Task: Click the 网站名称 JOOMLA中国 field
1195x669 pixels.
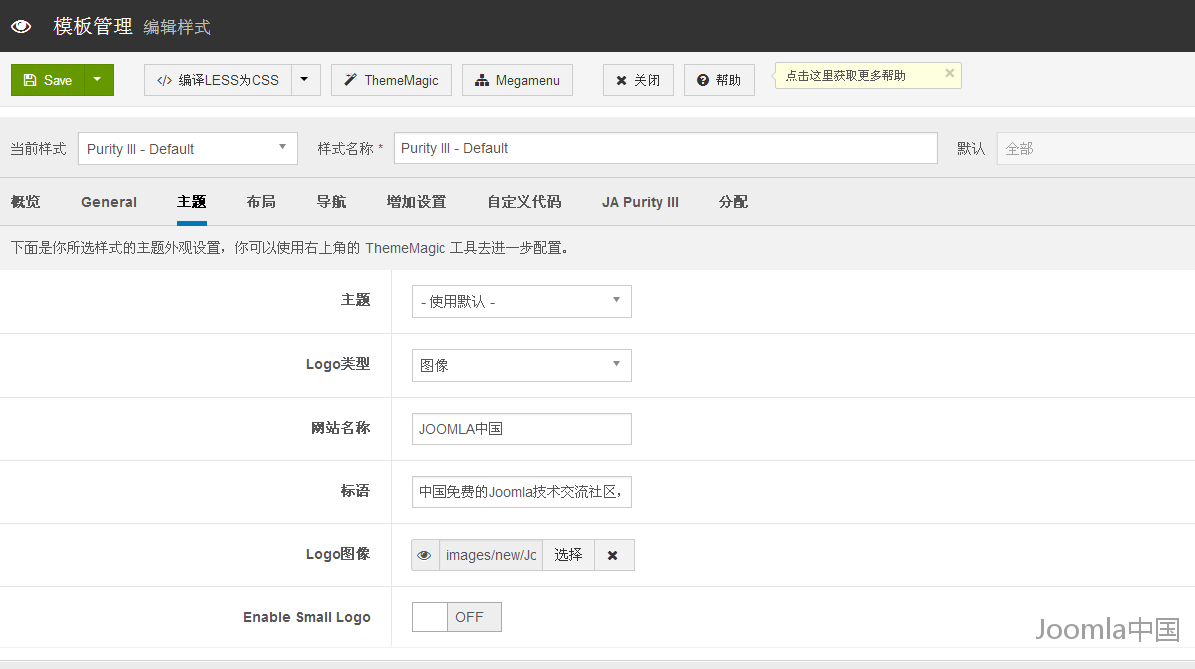Action: click(521, 429)
